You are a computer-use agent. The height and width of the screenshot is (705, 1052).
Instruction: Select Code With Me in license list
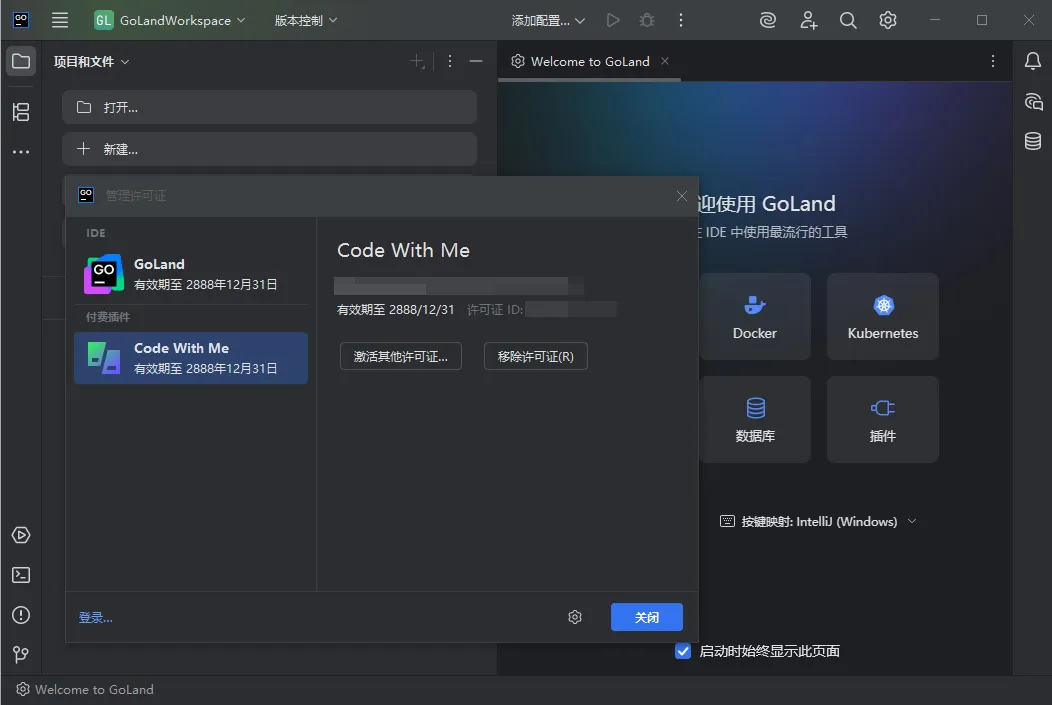point(191,358)
